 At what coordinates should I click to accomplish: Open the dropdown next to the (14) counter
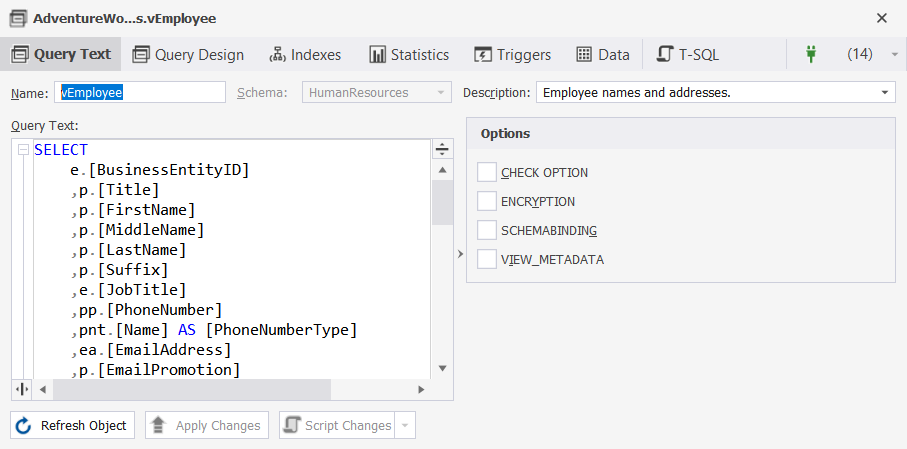tap(894, 54)
